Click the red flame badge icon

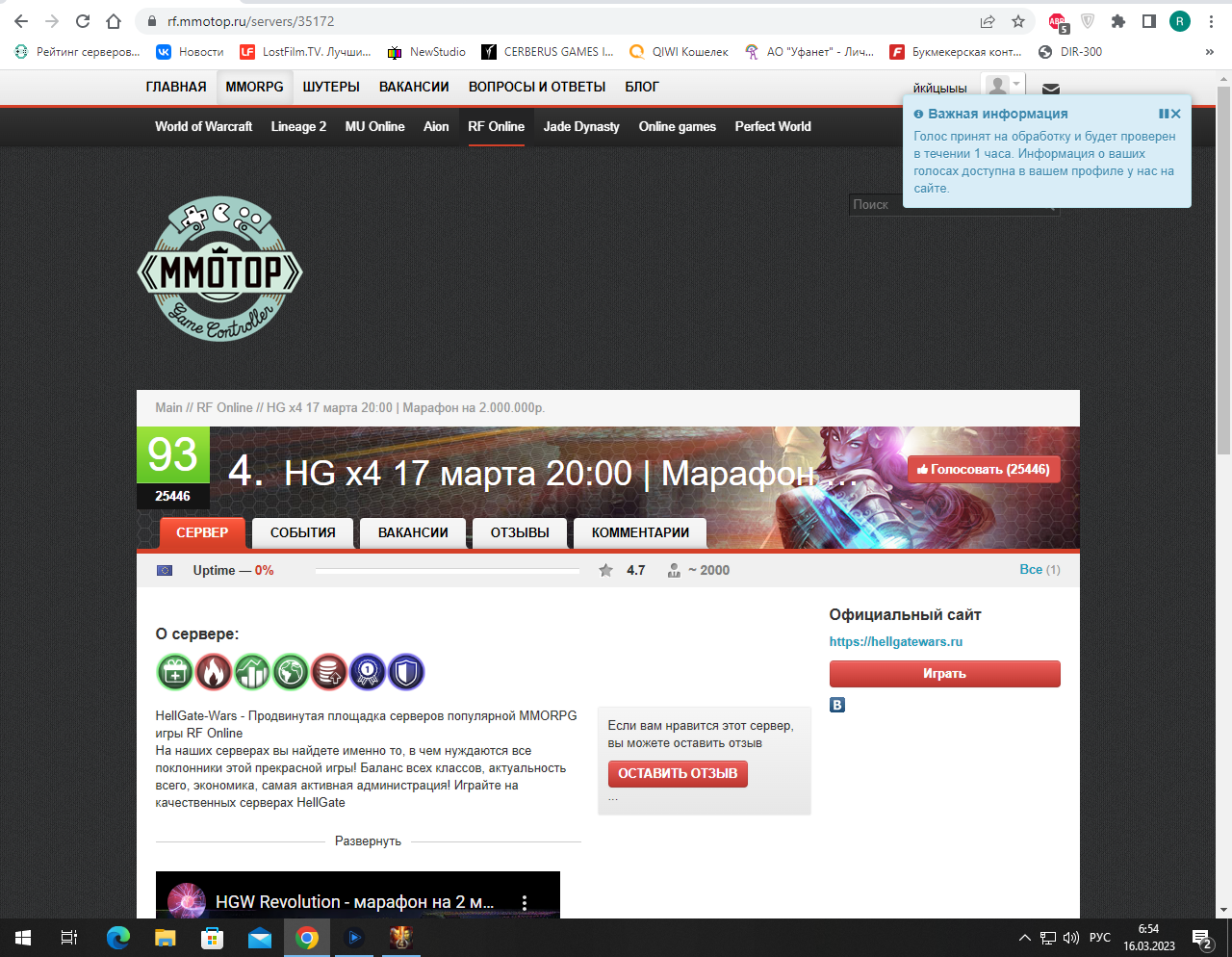(x=214, y=672)
